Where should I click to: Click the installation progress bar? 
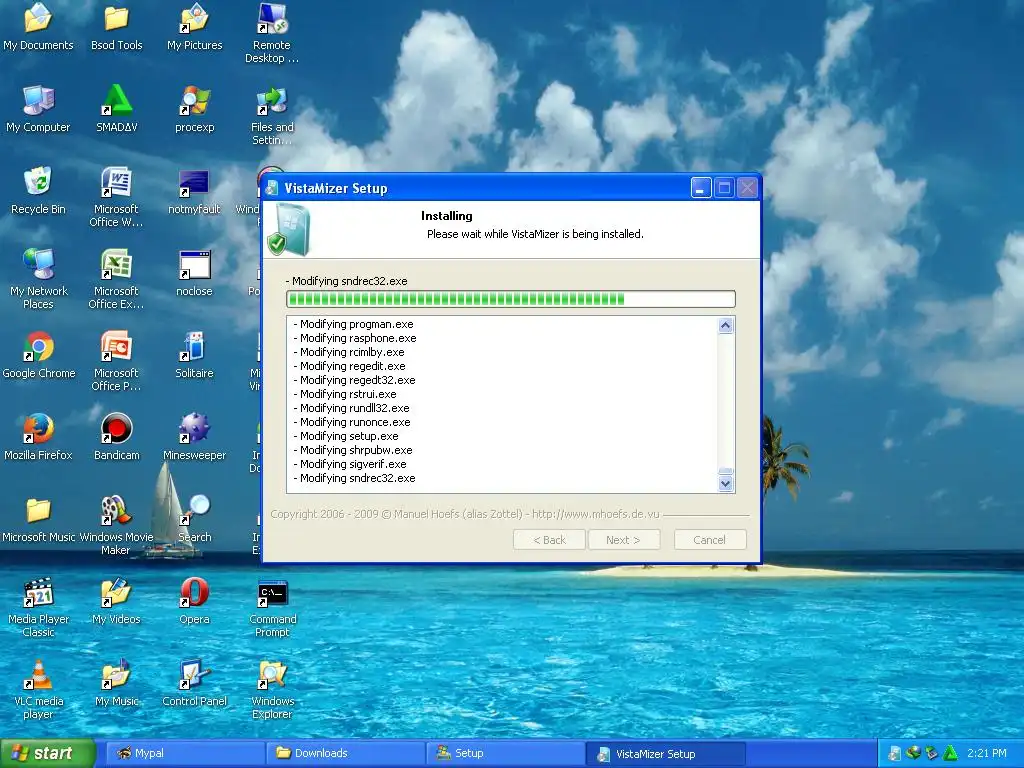[x=511, y=299]
